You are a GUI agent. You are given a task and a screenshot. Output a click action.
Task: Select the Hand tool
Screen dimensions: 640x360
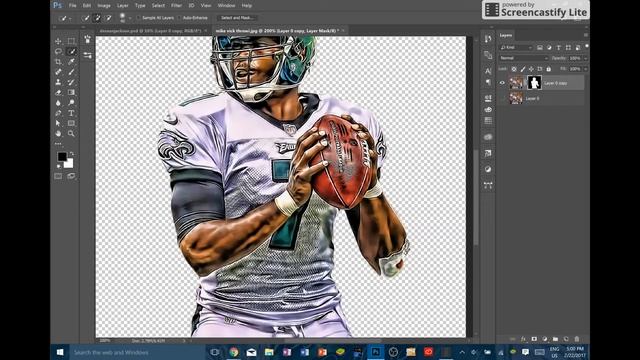[58, 133]
